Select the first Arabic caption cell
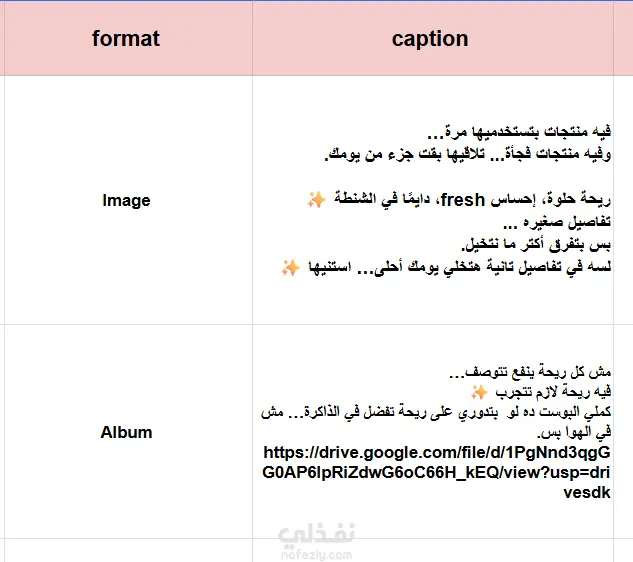Image resolution: width=633 pixels, height=562 pixels. coord(433,200)
